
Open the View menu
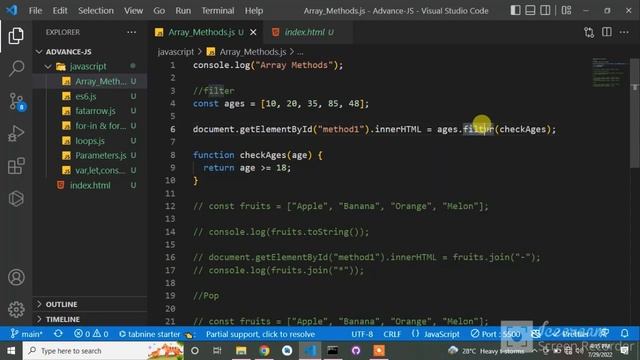click(x=133, y=11)
